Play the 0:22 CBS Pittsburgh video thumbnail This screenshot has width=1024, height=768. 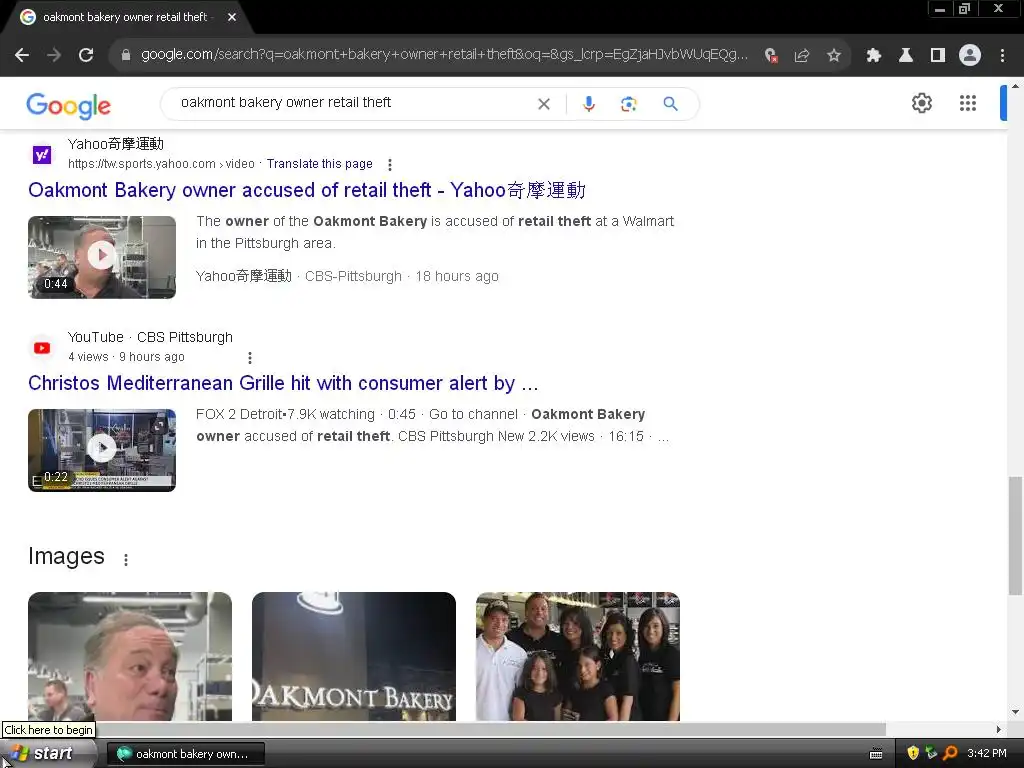point(102,450)
